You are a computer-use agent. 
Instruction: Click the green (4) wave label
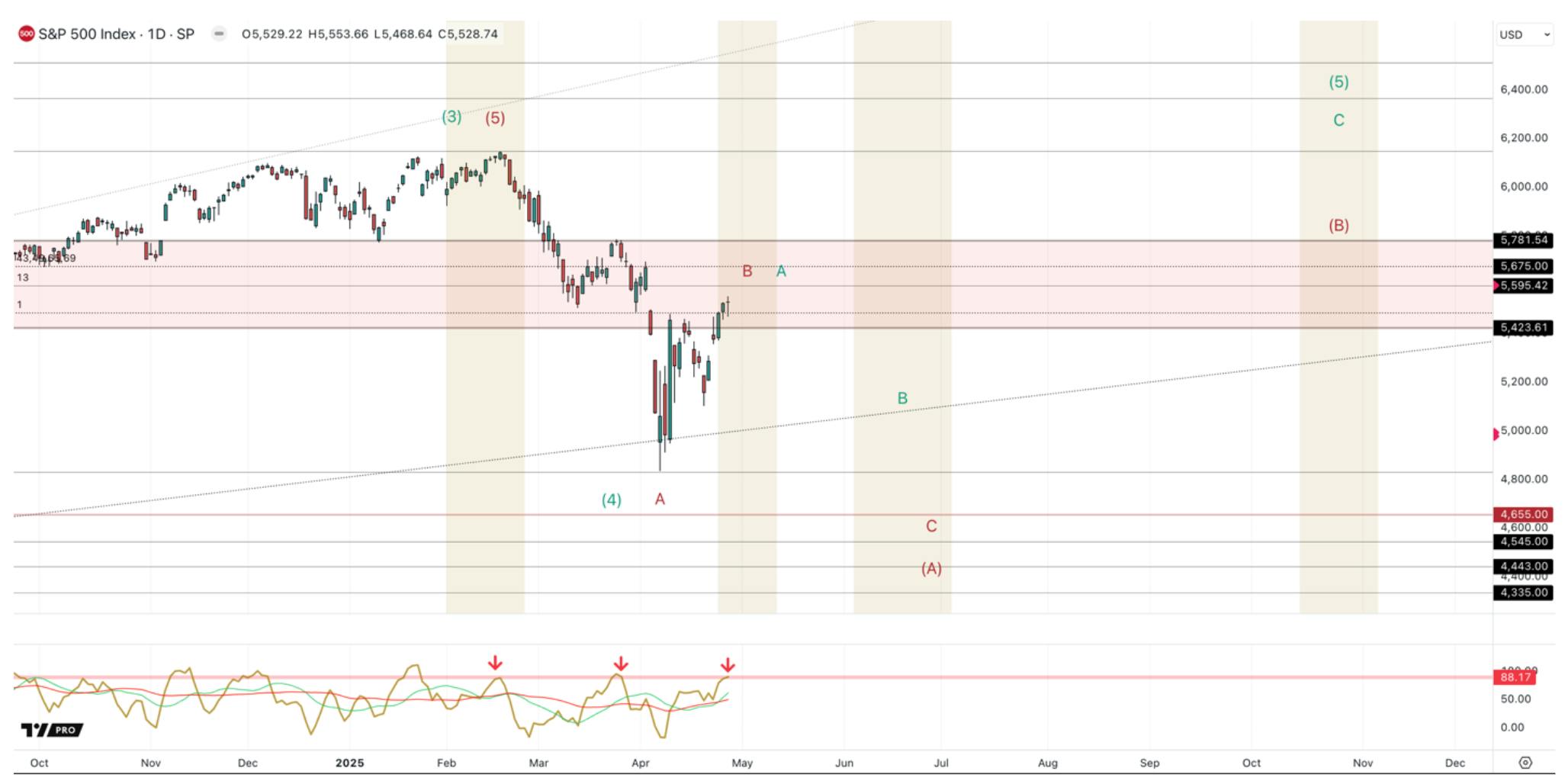pyautogui.click(x=612, y=500)
